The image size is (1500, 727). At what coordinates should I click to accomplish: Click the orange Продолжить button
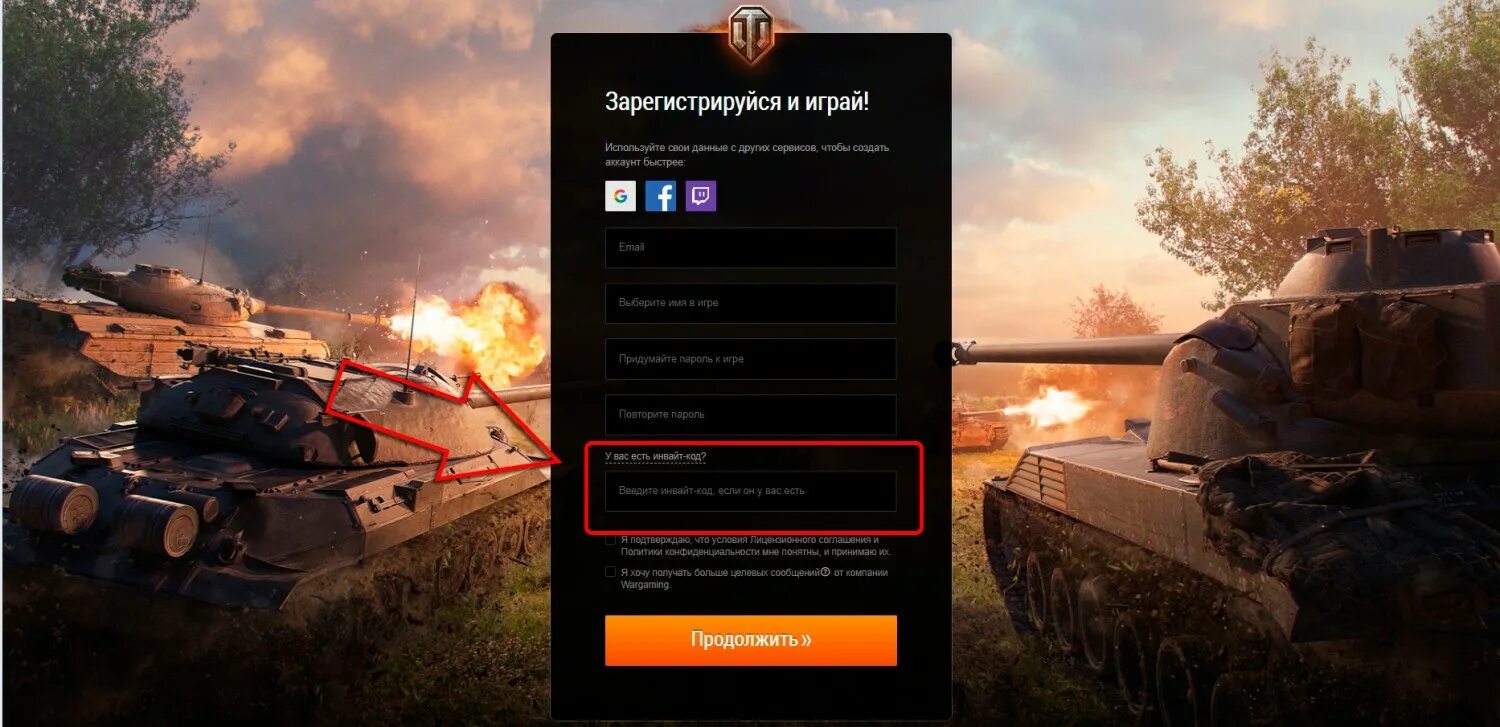coord(750,640)
